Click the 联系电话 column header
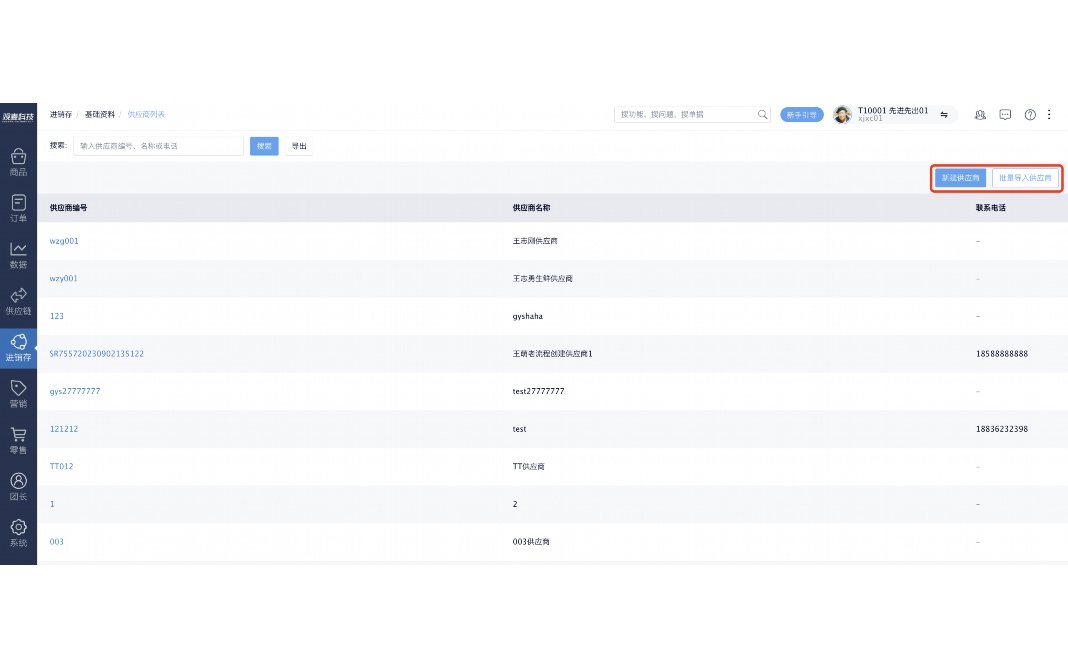The image size is (1068, 668). tap(990, 208)
